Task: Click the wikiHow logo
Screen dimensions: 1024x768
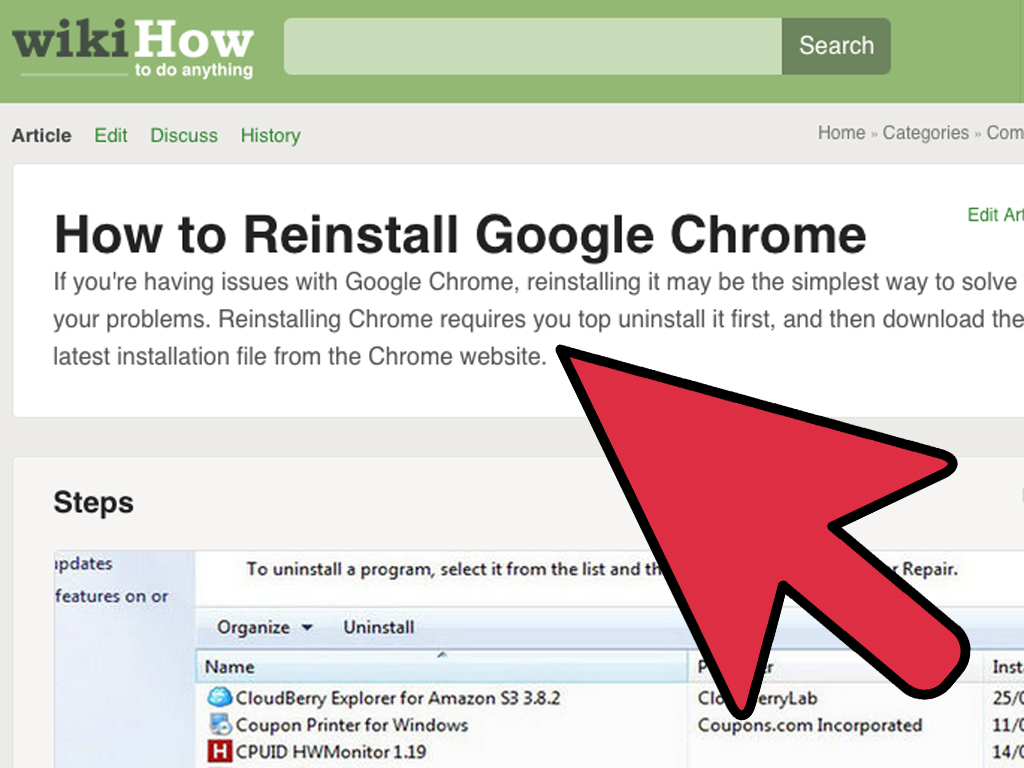Action: (133, 50)
